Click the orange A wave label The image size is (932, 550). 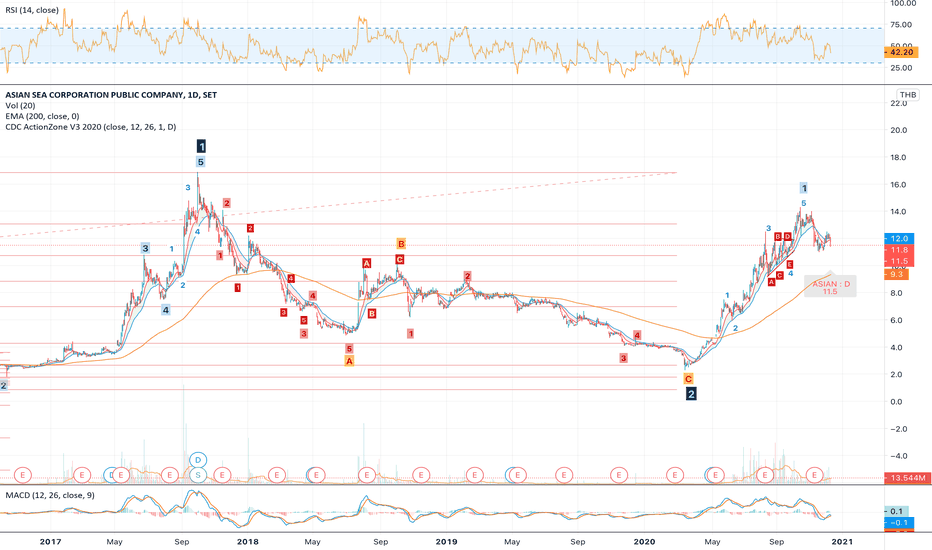pyautogui.click(x=349, y=361)
